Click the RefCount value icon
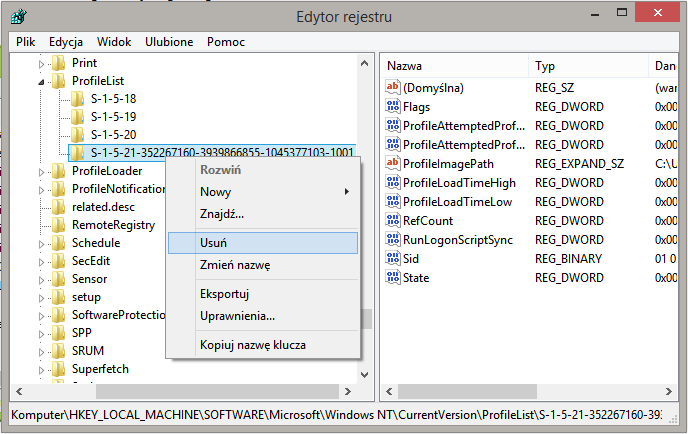Viewport: 688px width, 434px height. pyautogui.click(x=393, y=220)
